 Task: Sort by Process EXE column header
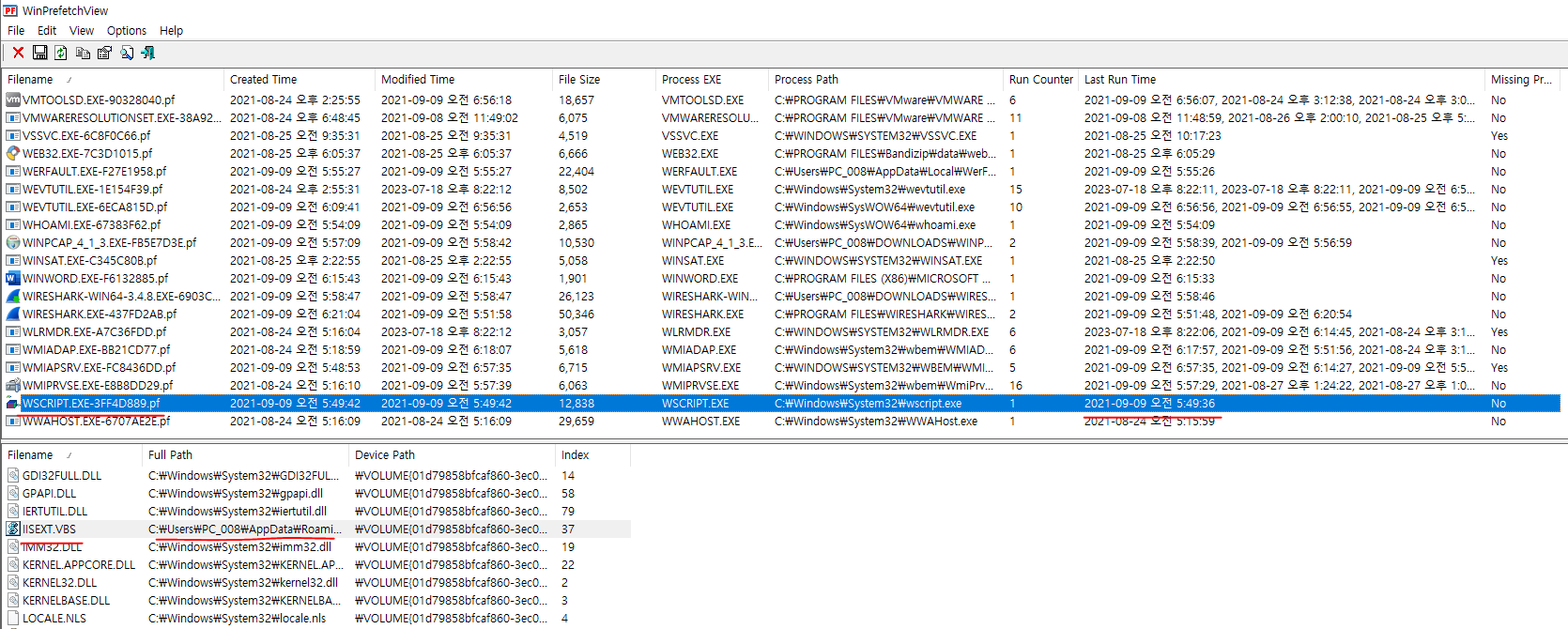click(x=712, y=80)
